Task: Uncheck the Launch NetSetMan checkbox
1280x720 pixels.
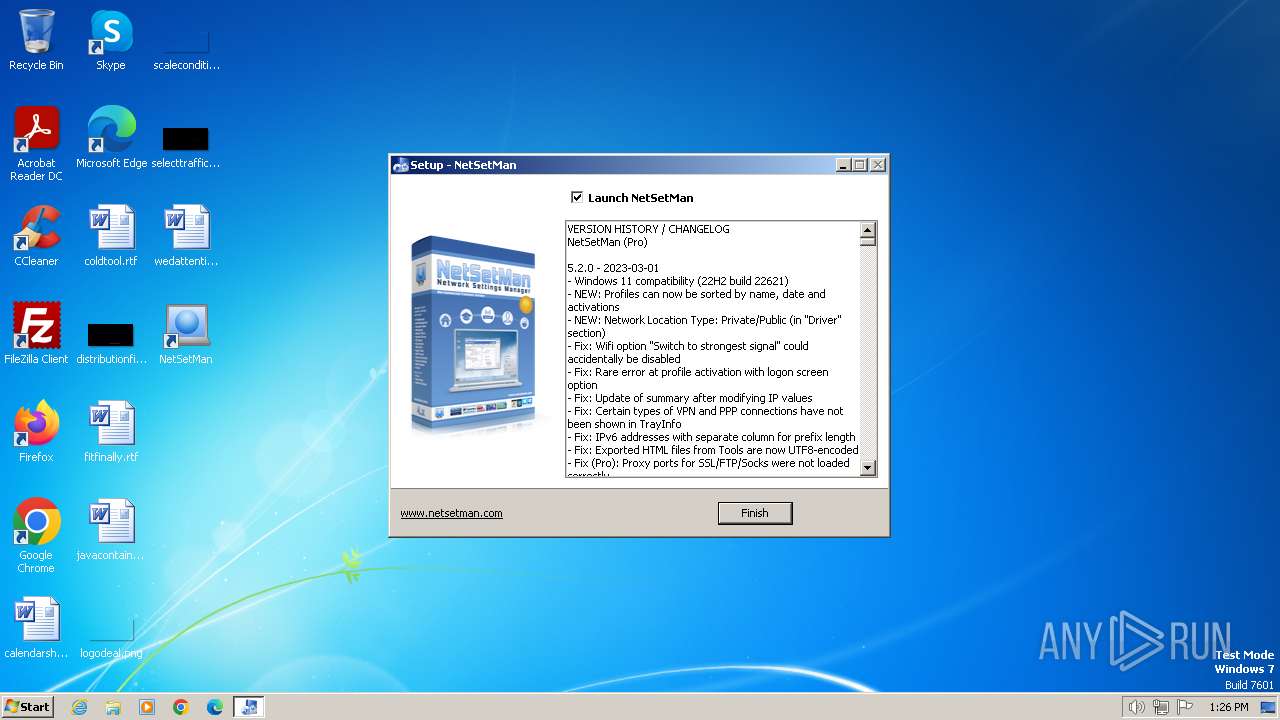Action: coord(577,197)
